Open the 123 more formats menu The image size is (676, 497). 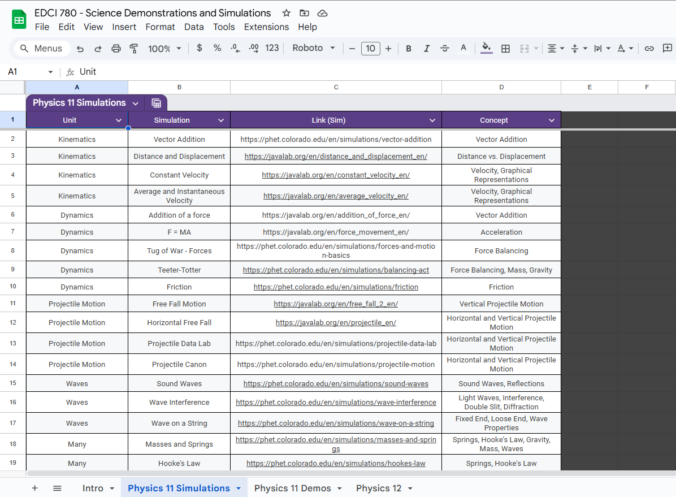point(272,48)
